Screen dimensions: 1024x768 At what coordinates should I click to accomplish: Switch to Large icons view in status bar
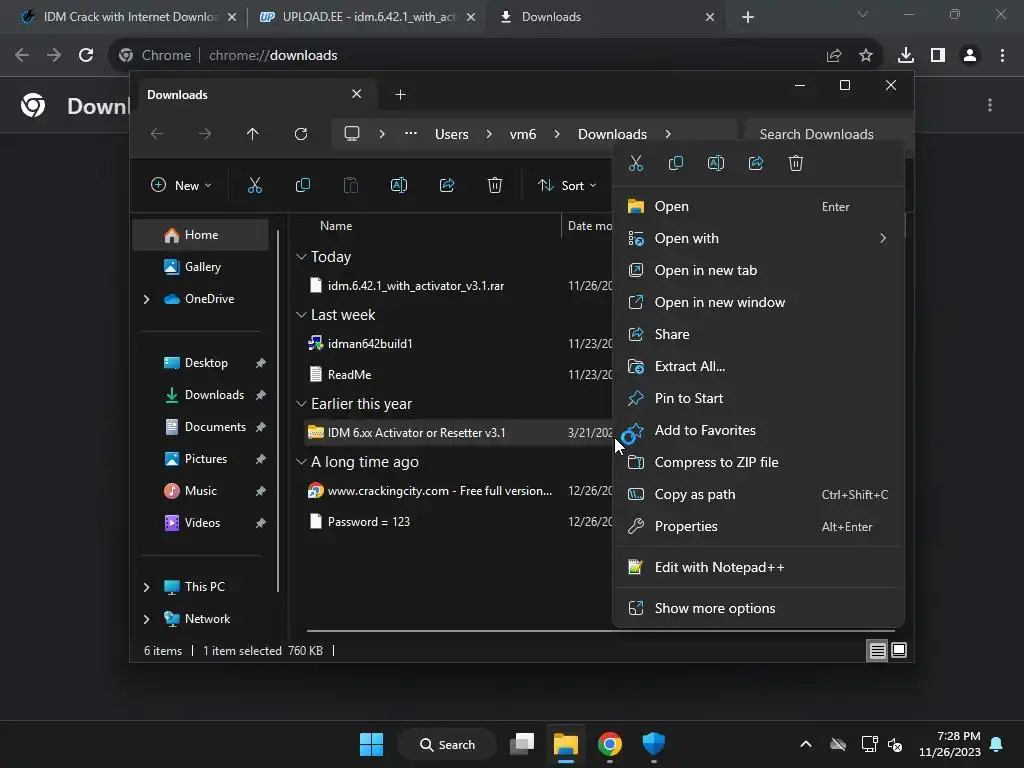(899, 650)
